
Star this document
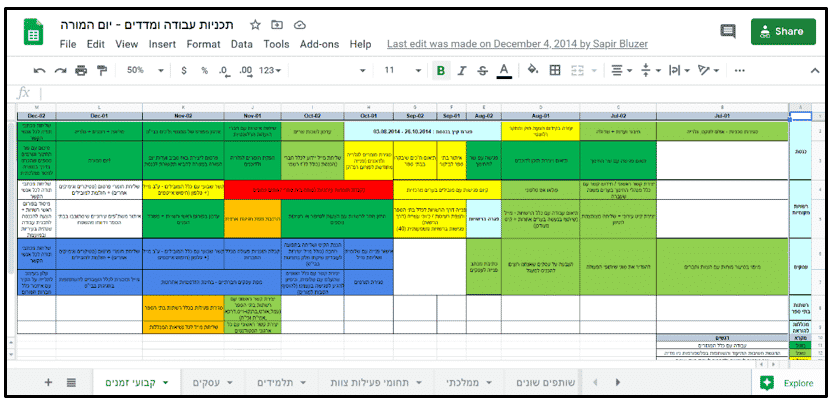click(x=255, y=25)
